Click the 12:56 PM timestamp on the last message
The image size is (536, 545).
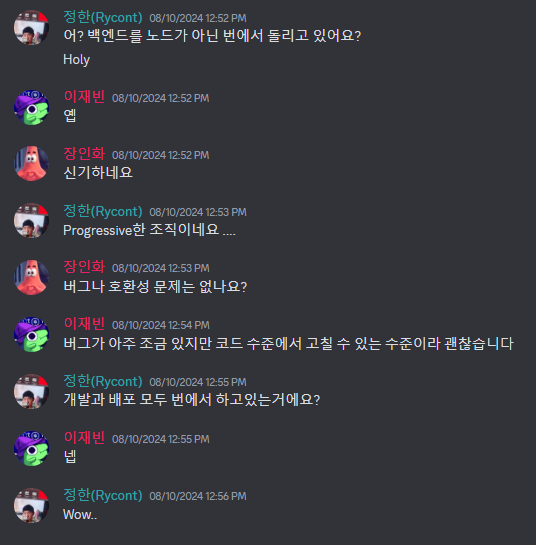point(198,496)
